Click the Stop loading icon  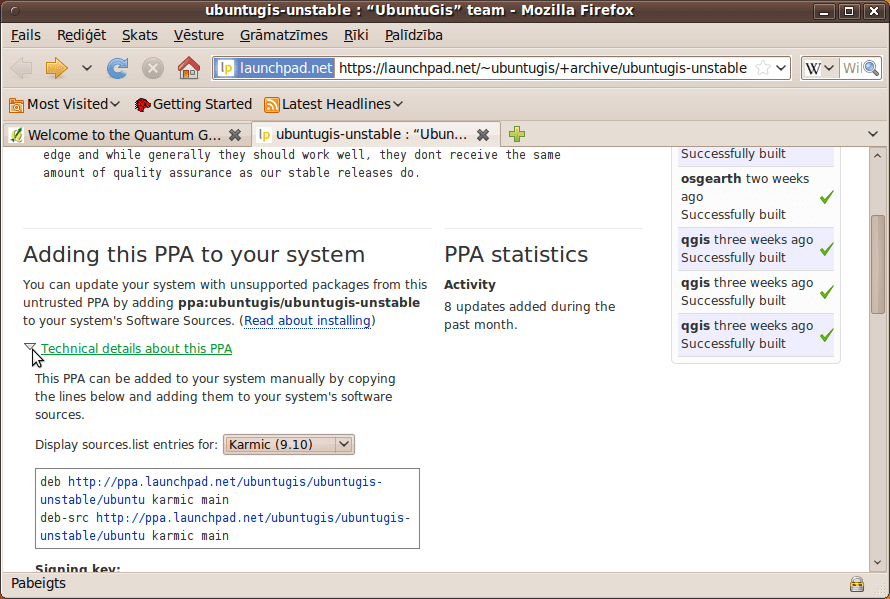(153, 68)
